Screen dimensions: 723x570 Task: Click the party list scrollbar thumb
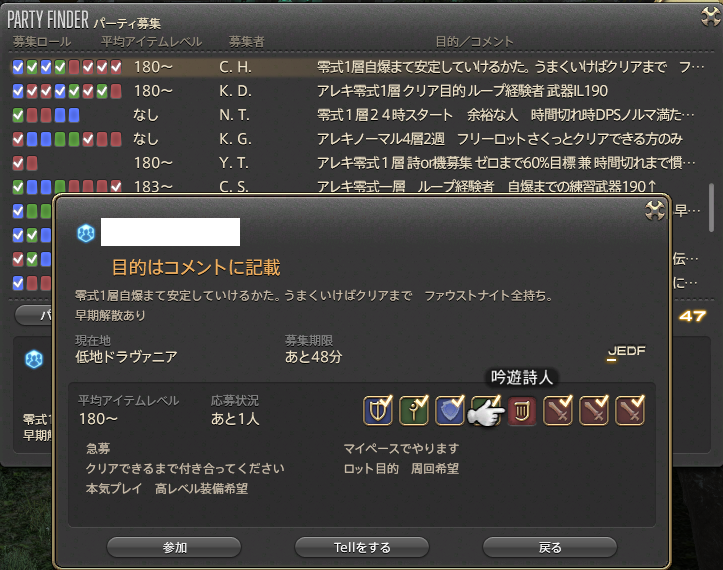[x=711, y=208]
